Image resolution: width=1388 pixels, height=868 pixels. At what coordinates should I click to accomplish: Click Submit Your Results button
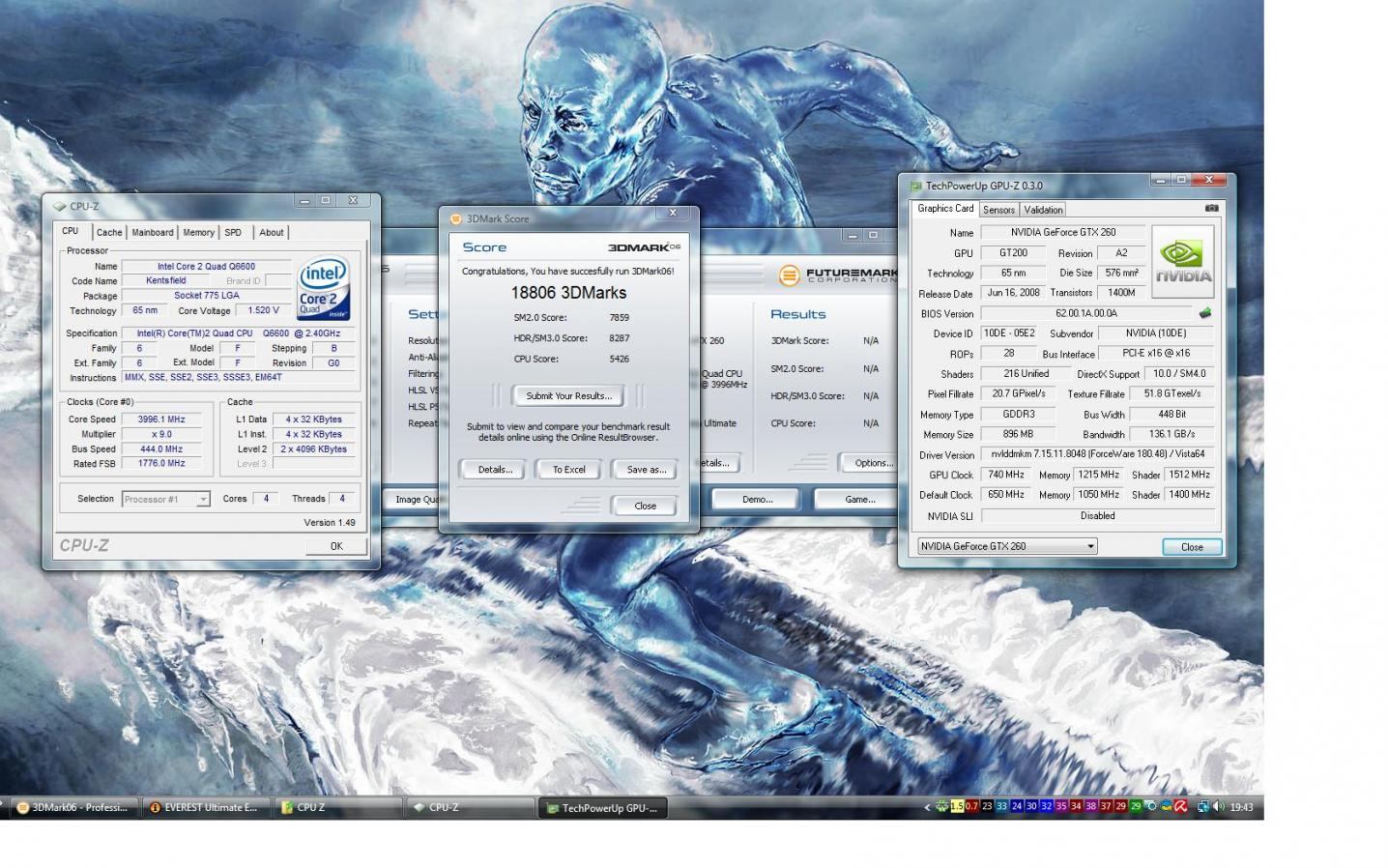coord(568,395)
